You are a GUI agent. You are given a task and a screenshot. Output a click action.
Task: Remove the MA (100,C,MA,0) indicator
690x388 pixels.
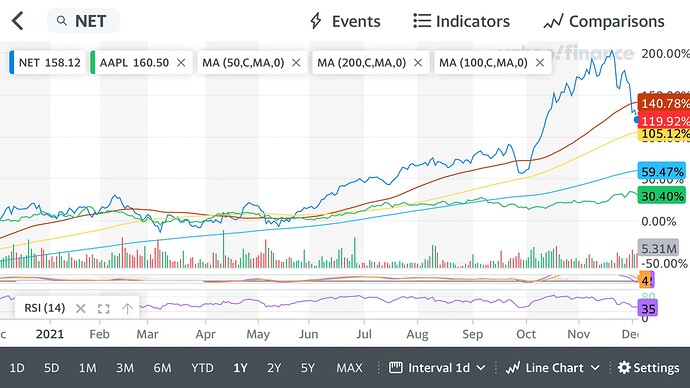click(x=540, y=63)
